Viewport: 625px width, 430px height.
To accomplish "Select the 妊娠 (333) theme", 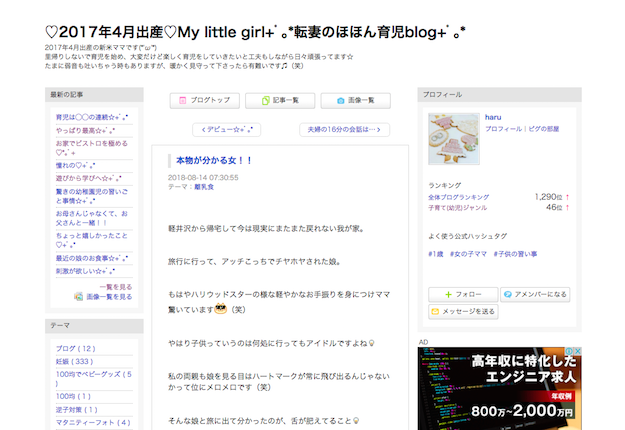I will [x=77, y=361].
